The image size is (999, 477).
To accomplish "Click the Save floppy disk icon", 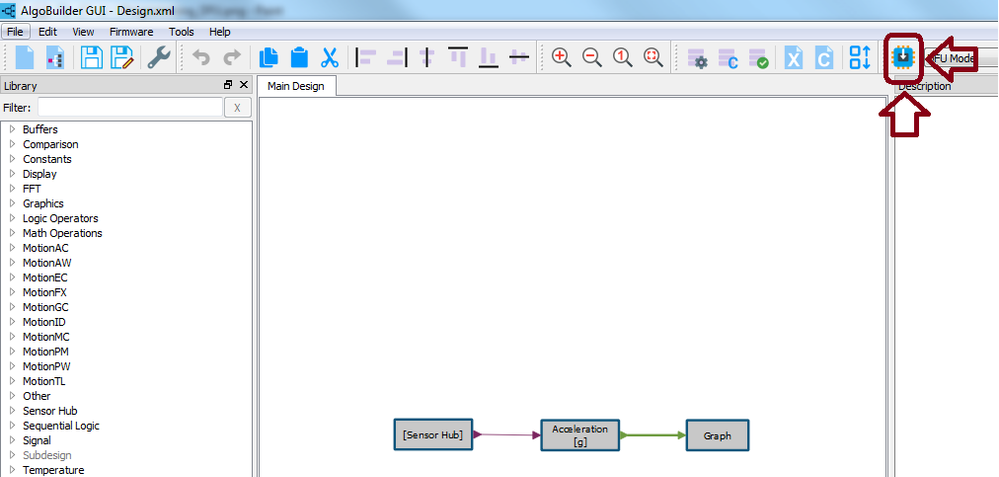I will [92, 58].
